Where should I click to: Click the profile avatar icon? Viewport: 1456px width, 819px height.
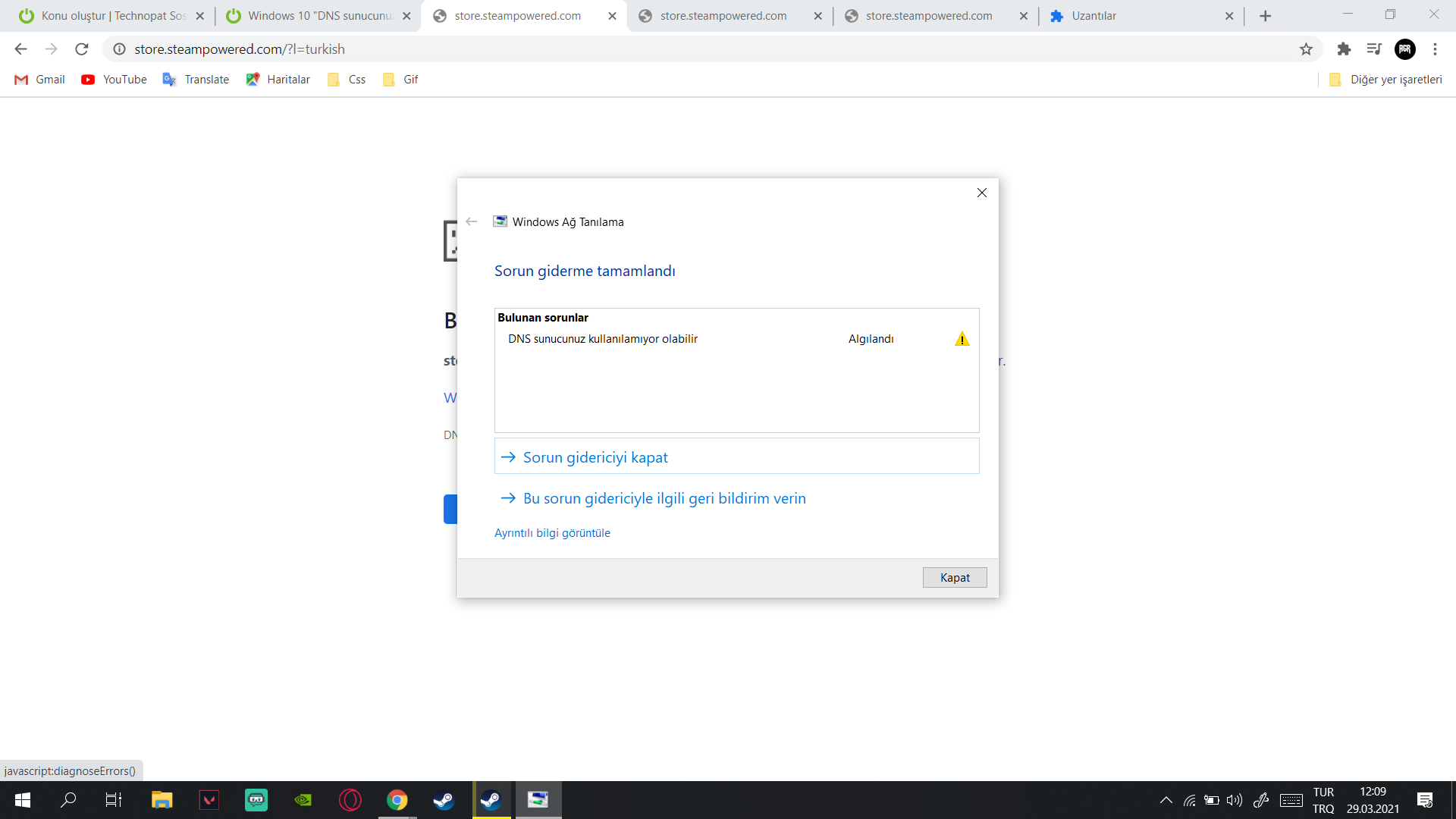coord(1404,49)
